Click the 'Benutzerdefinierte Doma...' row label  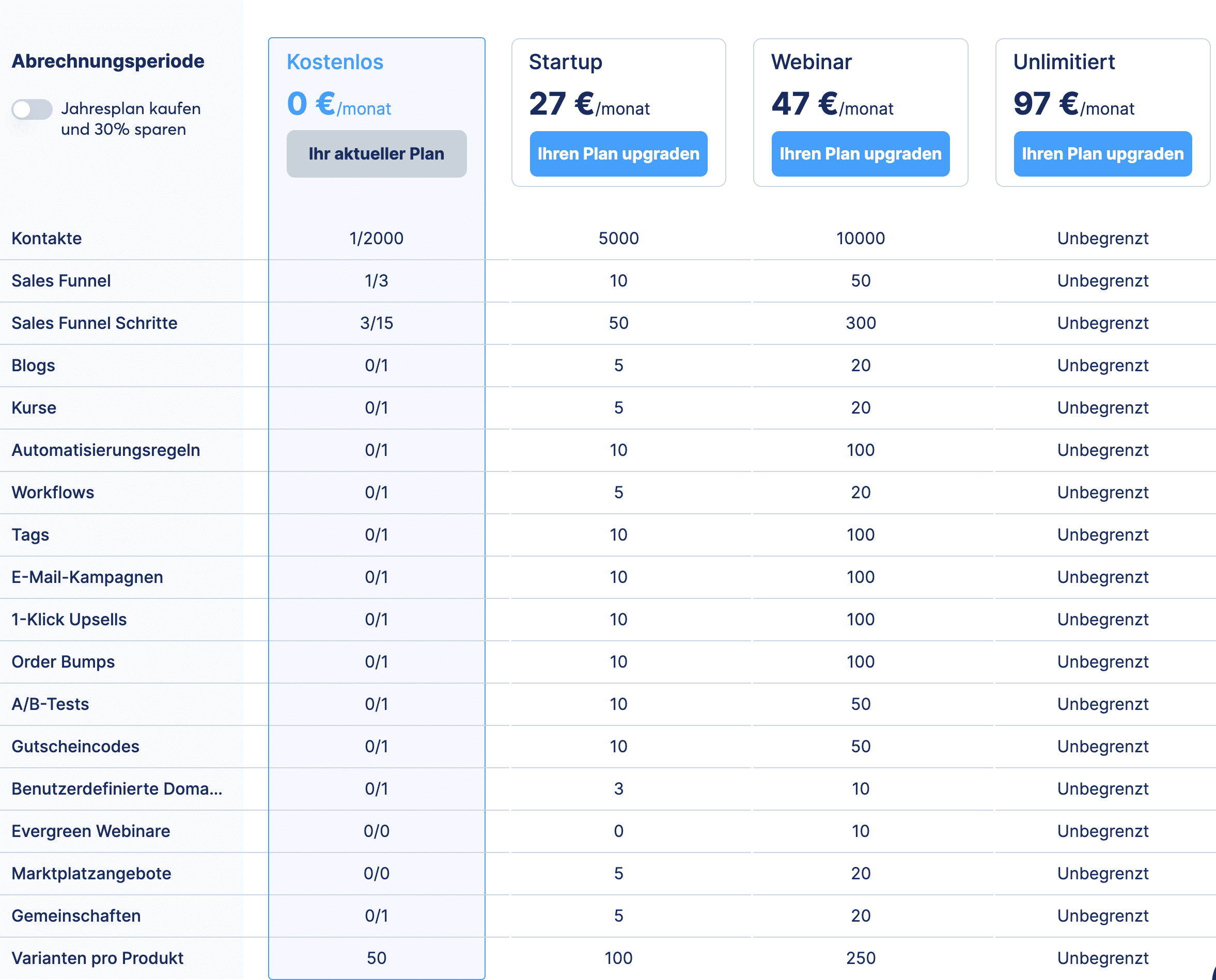tap(117, 788)
